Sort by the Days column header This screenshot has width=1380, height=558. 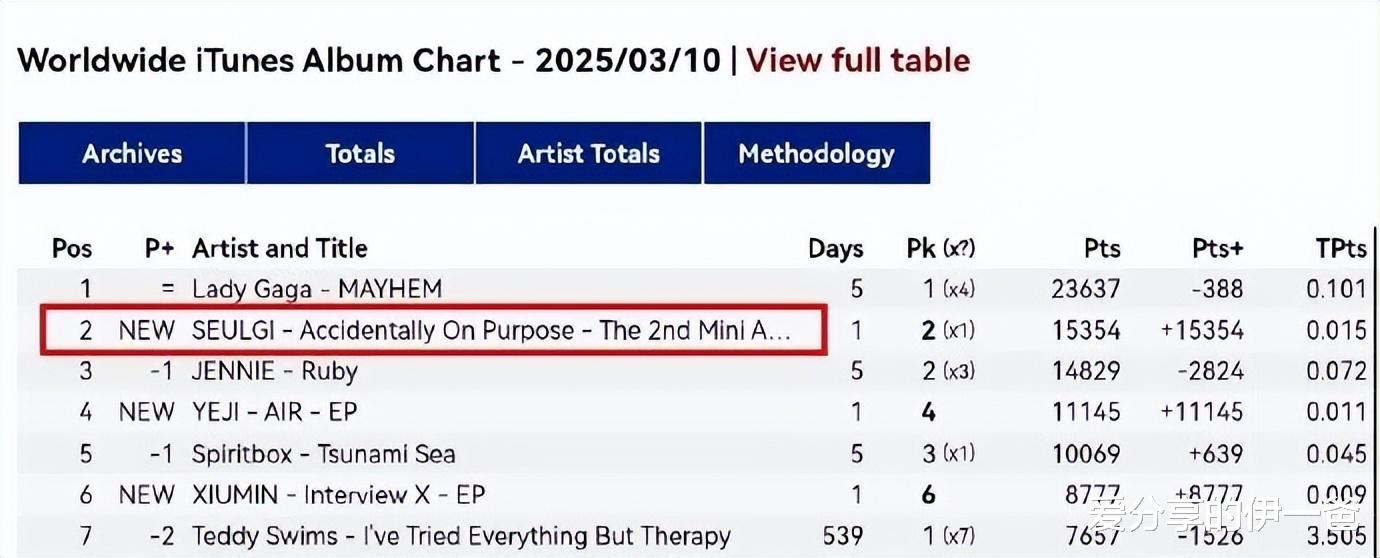coord(835,248)
